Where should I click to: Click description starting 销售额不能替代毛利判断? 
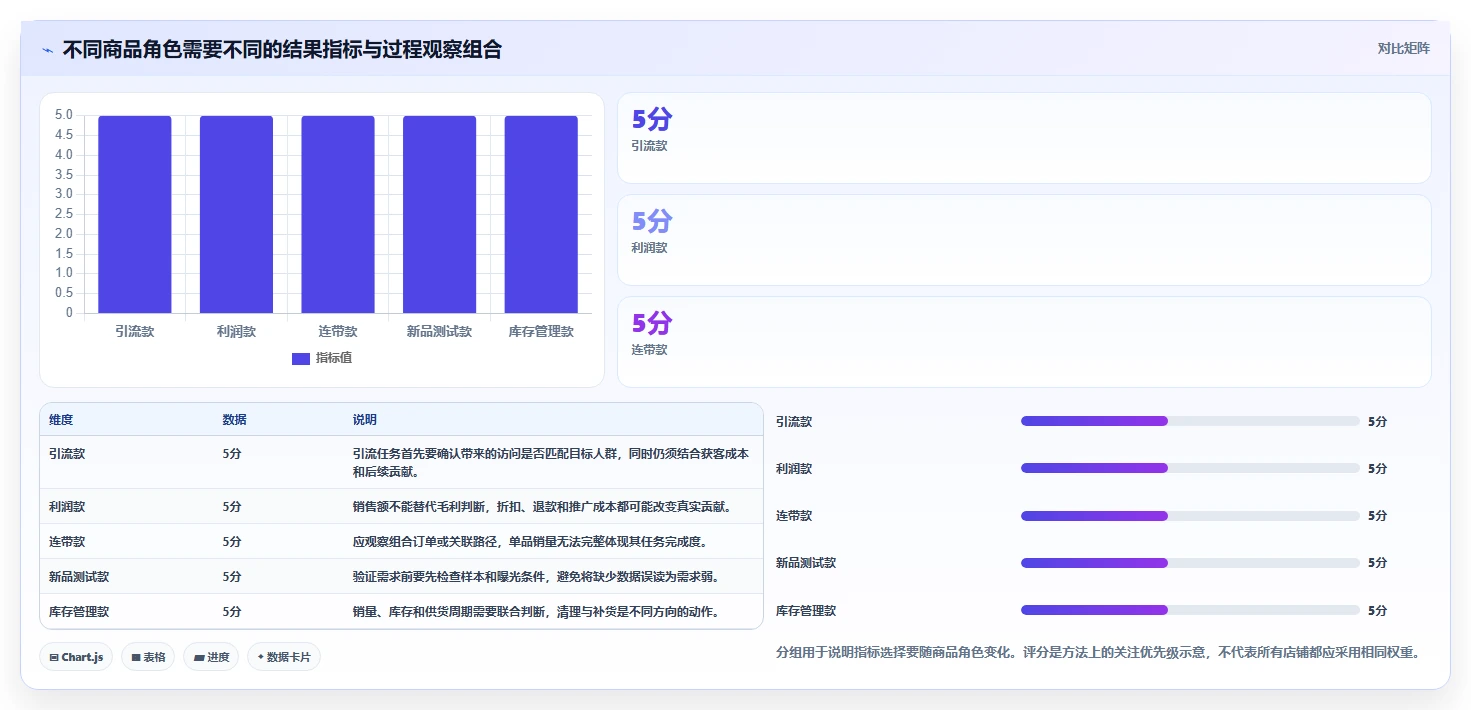tap(542, 507)
